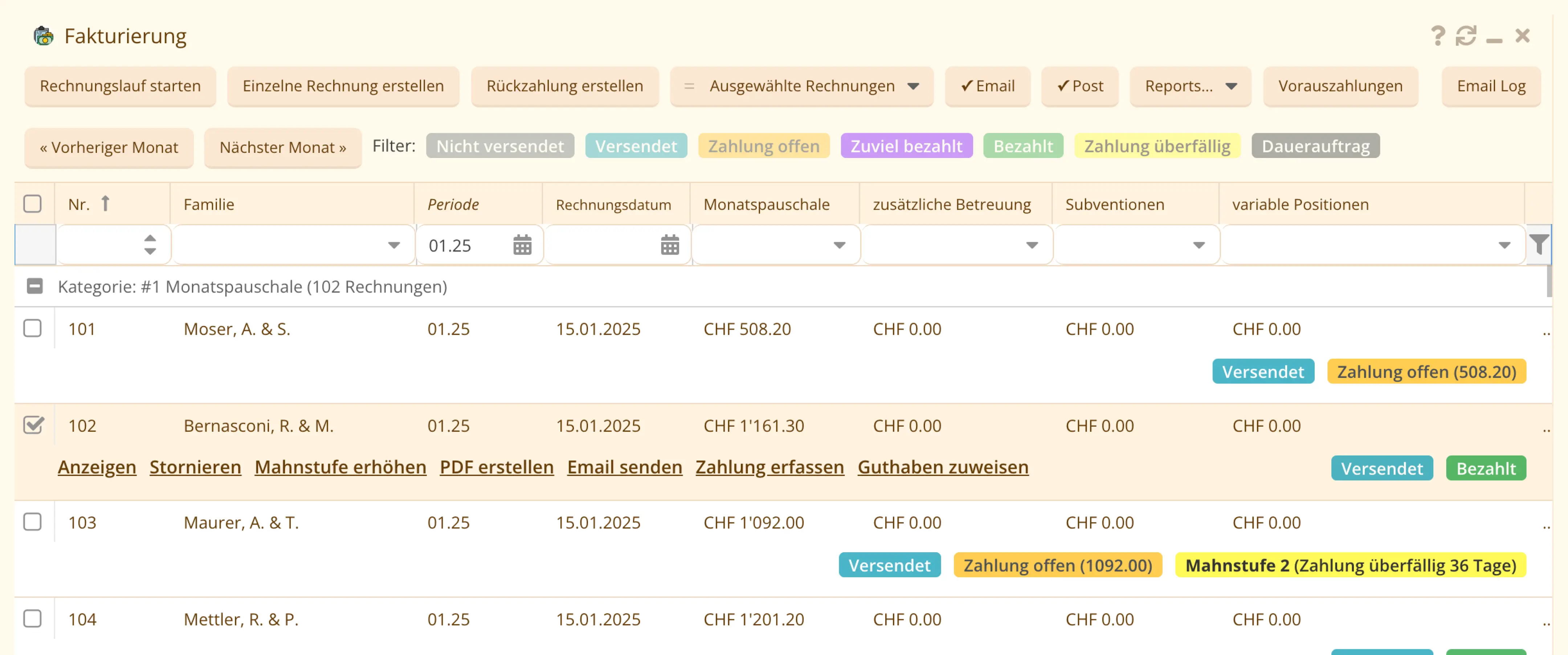This screenshot has width=1568, height=655.
Task: Toggle the Zuviel bezahlt filter
Action: [906, 146]
